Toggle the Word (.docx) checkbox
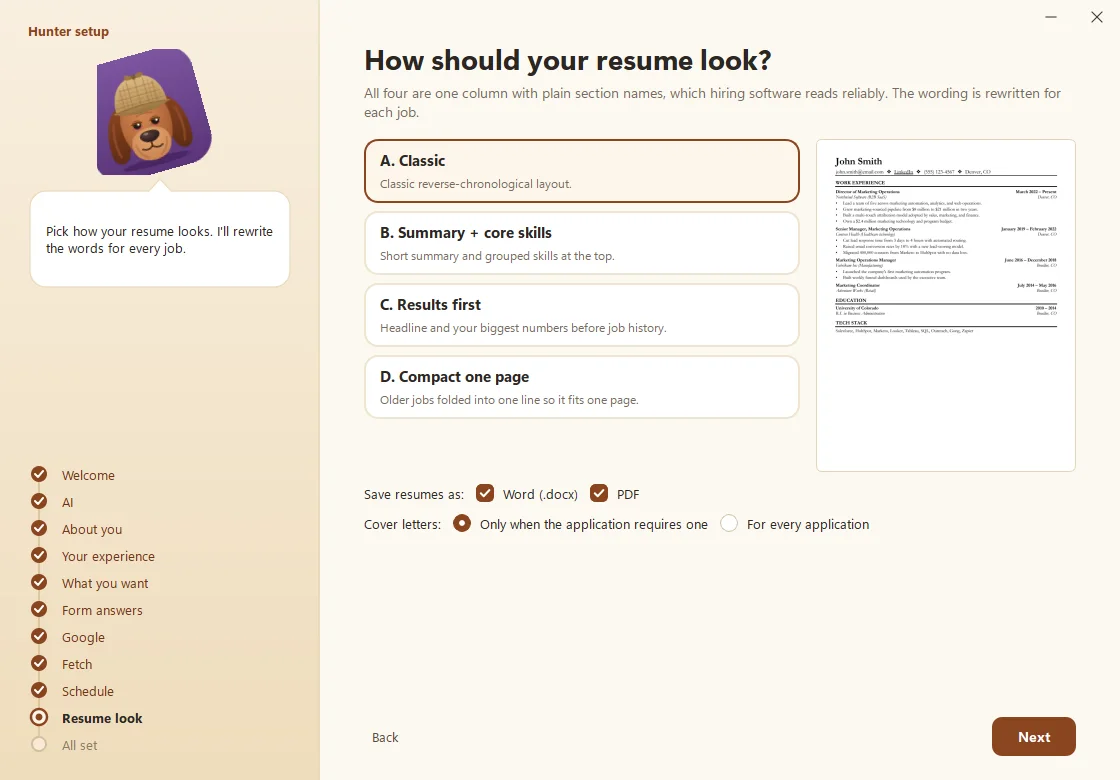1120x780 pixels. (485, 494)
